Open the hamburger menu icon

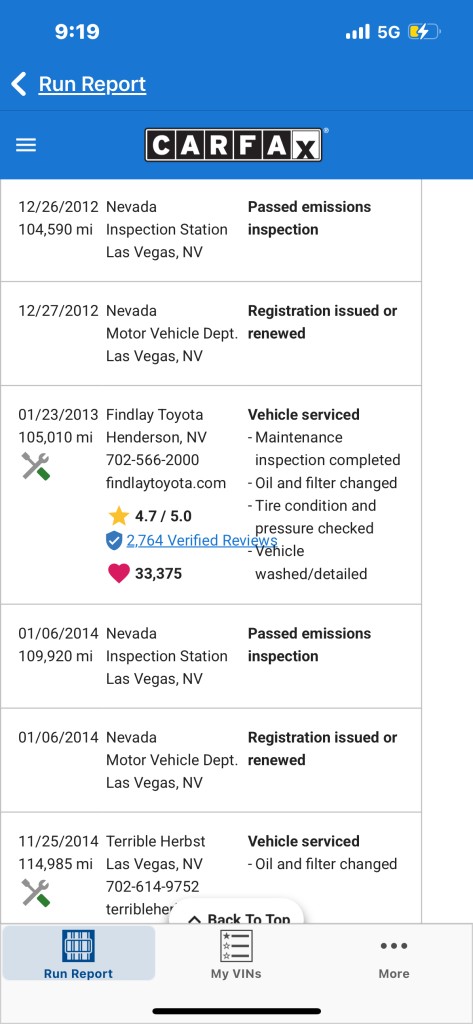(x=26, y=145)
